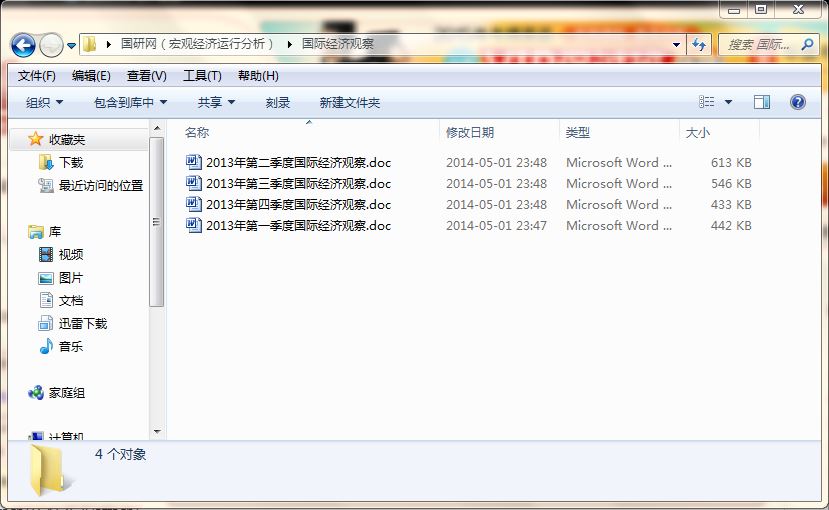Screen dimensions: 829x510
Task: Select 国研网（宏观经济运行分析） breadcrumb
Action: [197, 44]
